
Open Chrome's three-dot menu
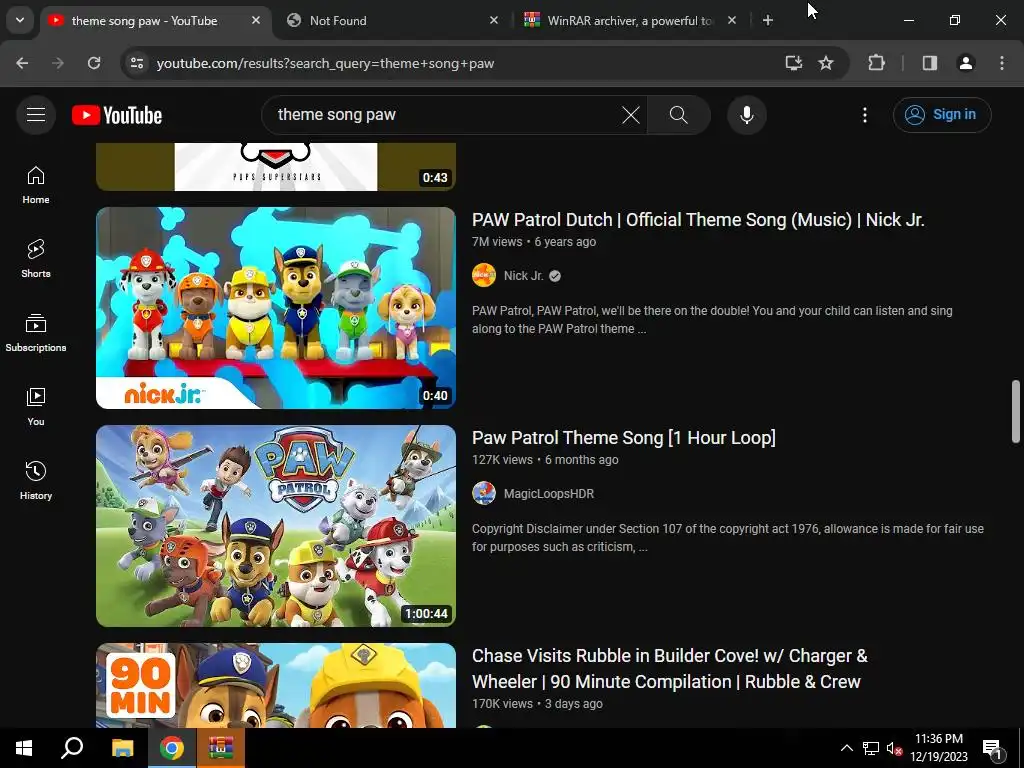pos(1002,63)
